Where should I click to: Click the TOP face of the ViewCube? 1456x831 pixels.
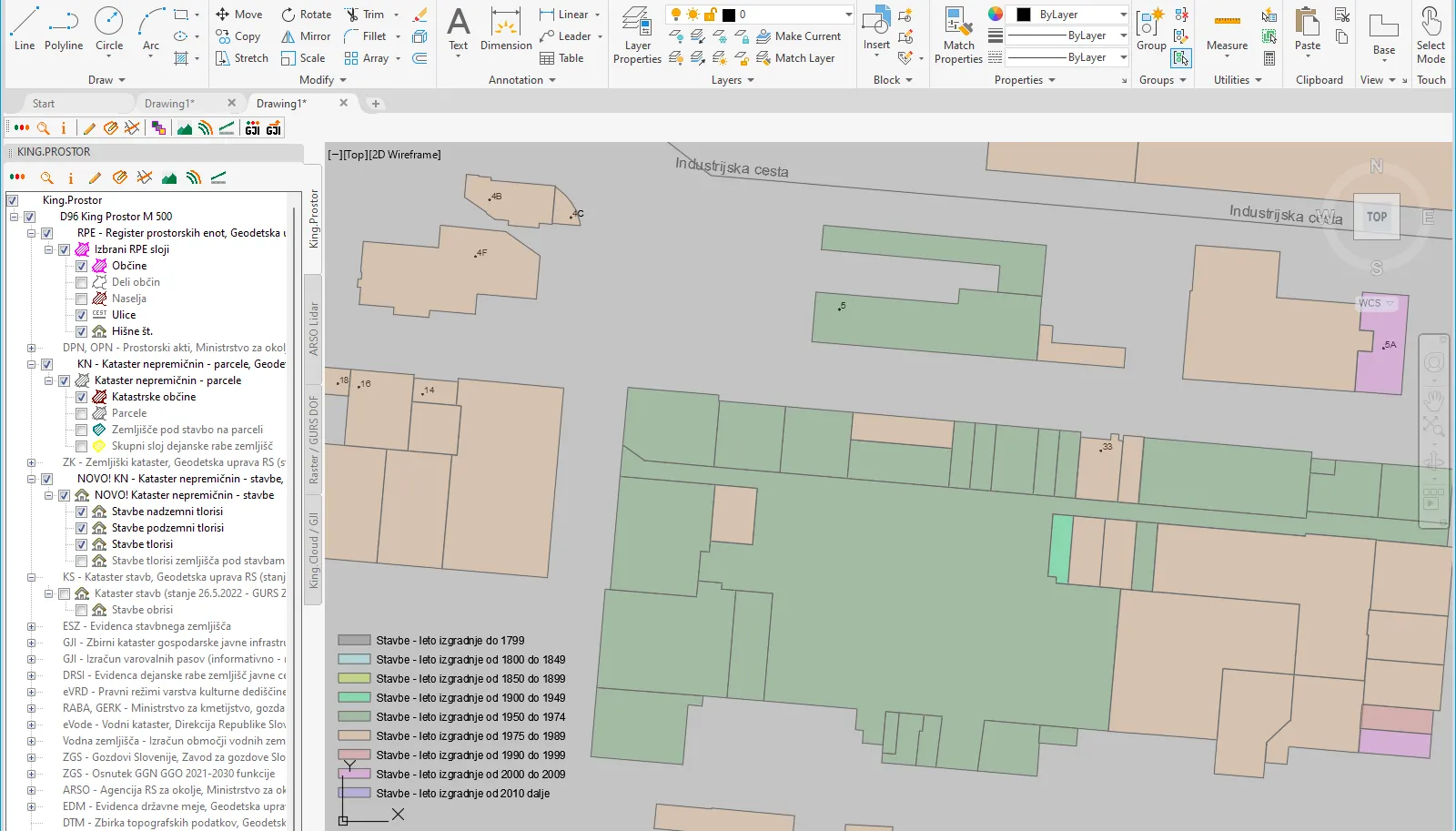point(1376,217)
